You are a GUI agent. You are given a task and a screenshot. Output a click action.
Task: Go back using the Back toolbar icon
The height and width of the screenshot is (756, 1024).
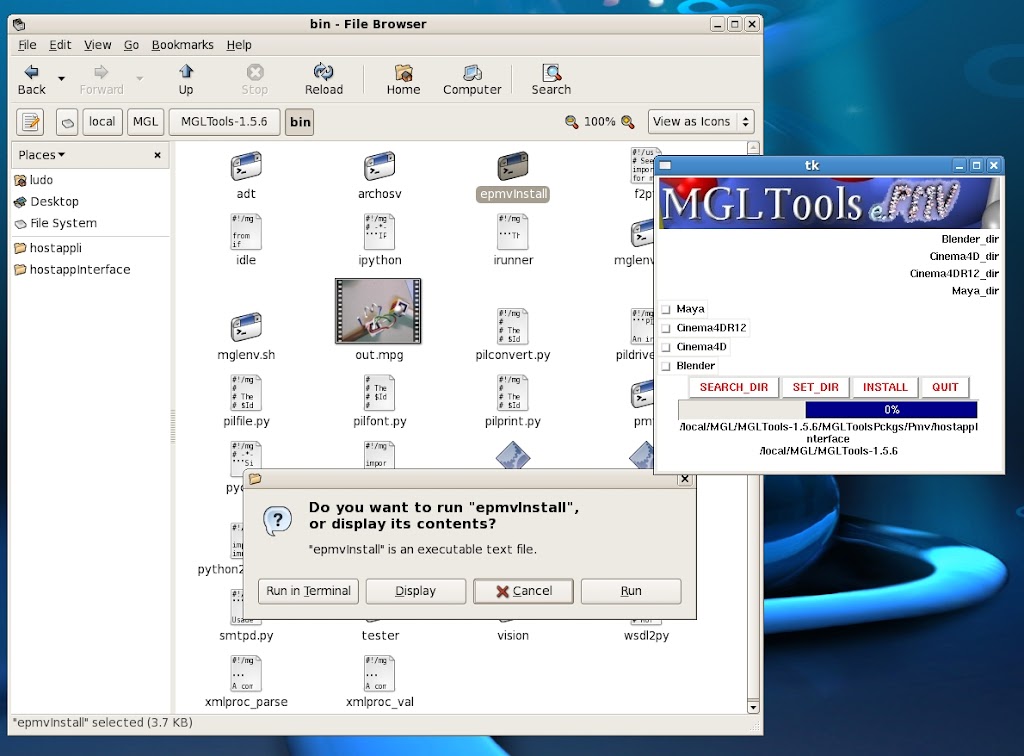pos(31,80)
